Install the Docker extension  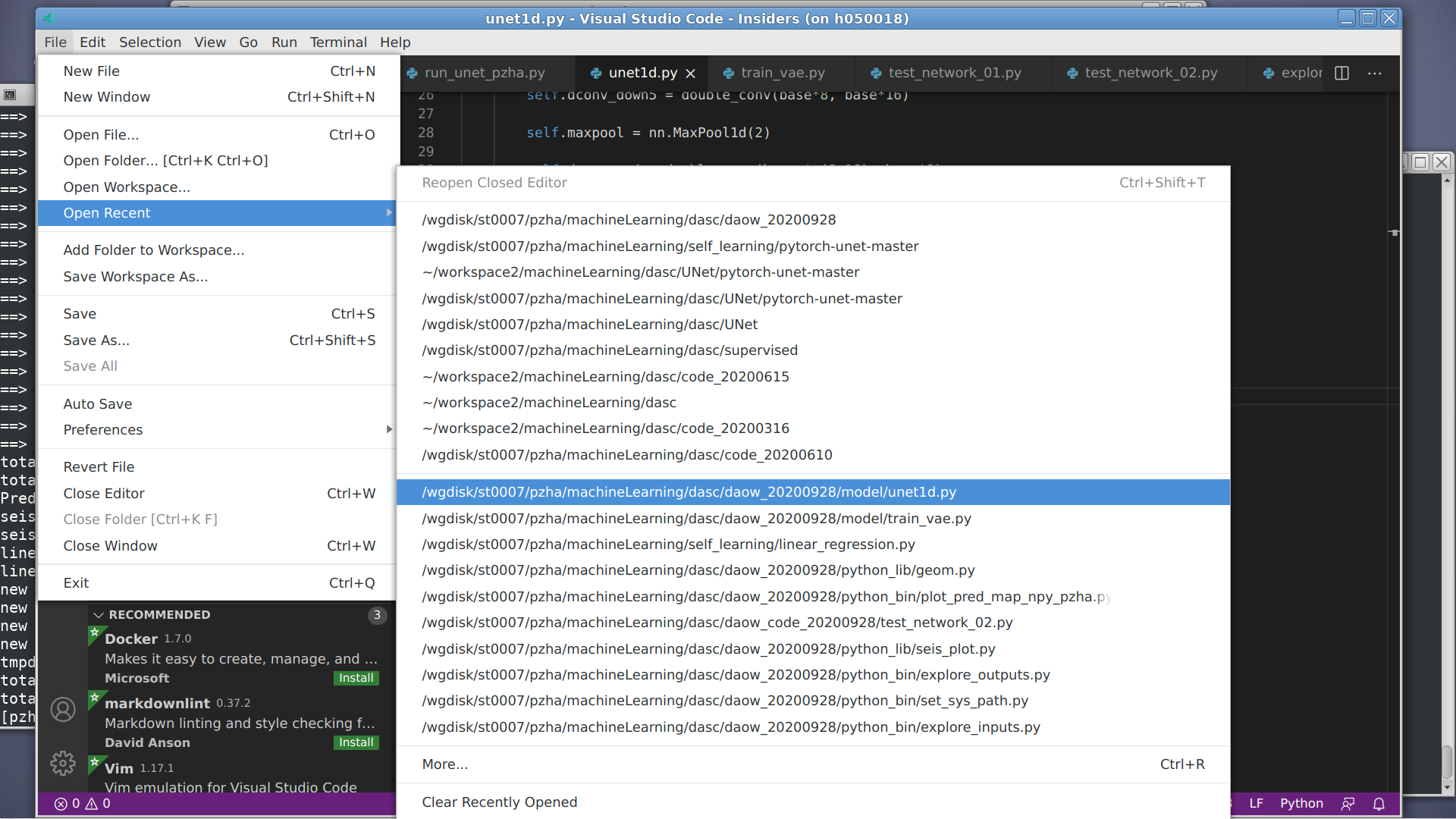tap(356, 678)
